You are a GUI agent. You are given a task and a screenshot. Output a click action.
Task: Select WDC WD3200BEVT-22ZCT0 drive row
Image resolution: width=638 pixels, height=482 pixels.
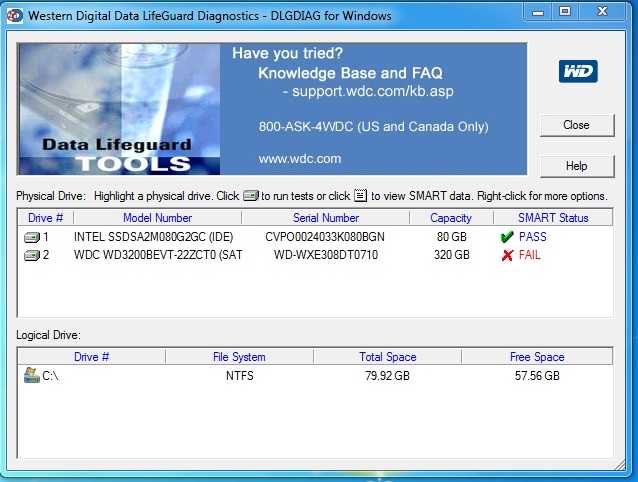[x=315, y=255]
